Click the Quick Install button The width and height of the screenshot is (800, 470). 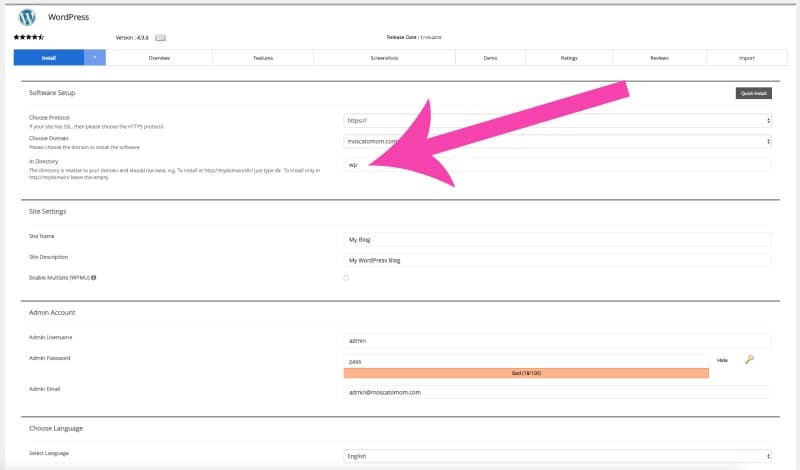click(754, 93)
